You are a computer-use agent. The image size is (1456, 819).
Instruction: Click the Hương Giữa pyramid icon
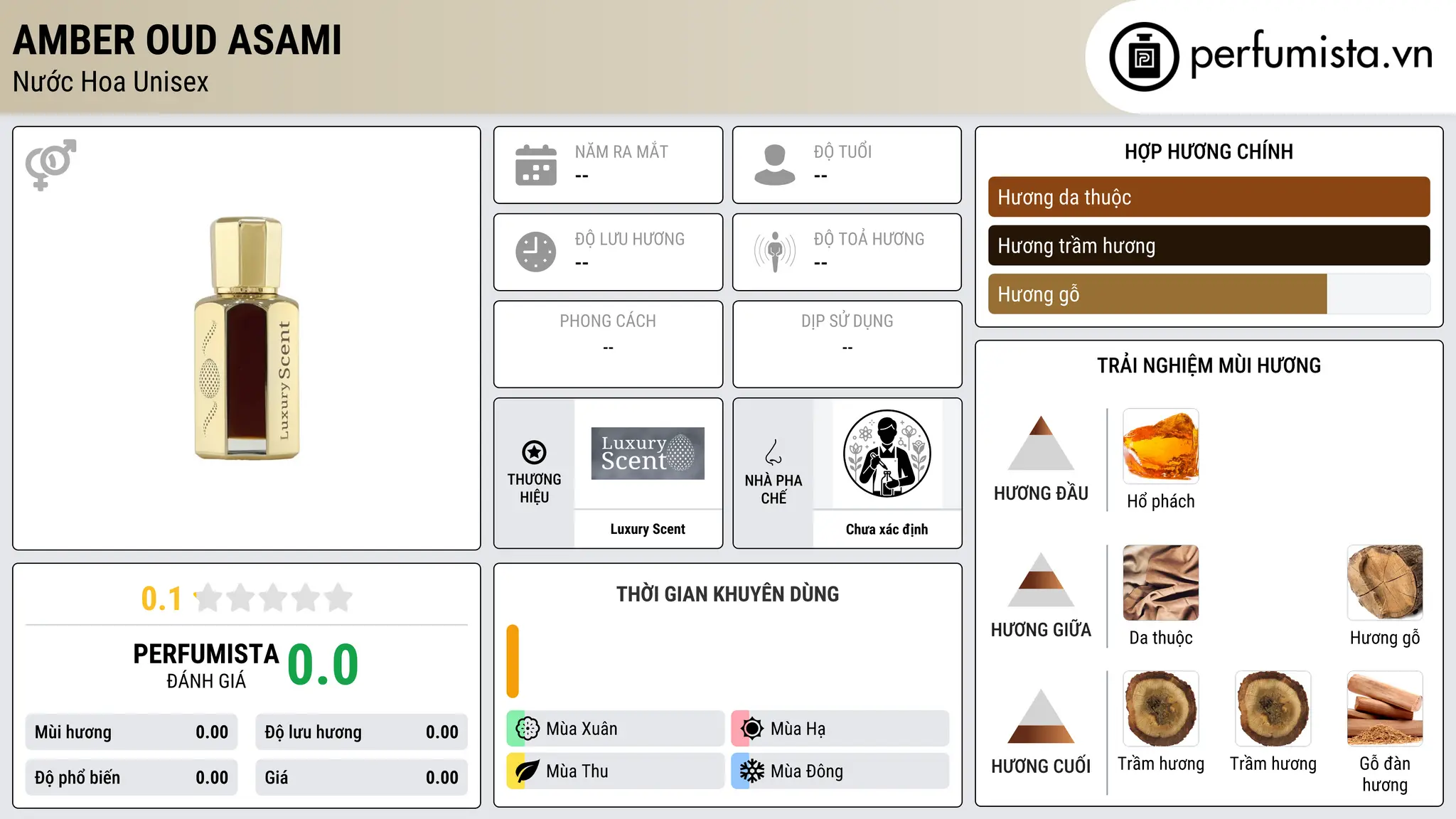[x=1041, y=579]
